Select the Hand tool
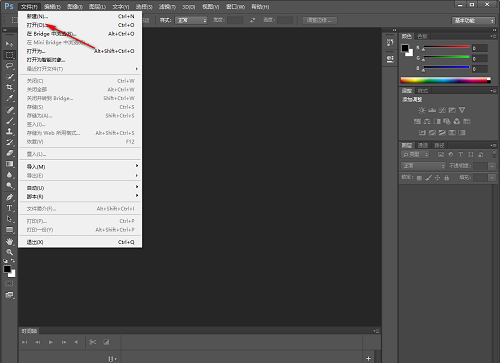Viewport: 500px width, 363px height. pyautogui.click(x=9, y=241)
